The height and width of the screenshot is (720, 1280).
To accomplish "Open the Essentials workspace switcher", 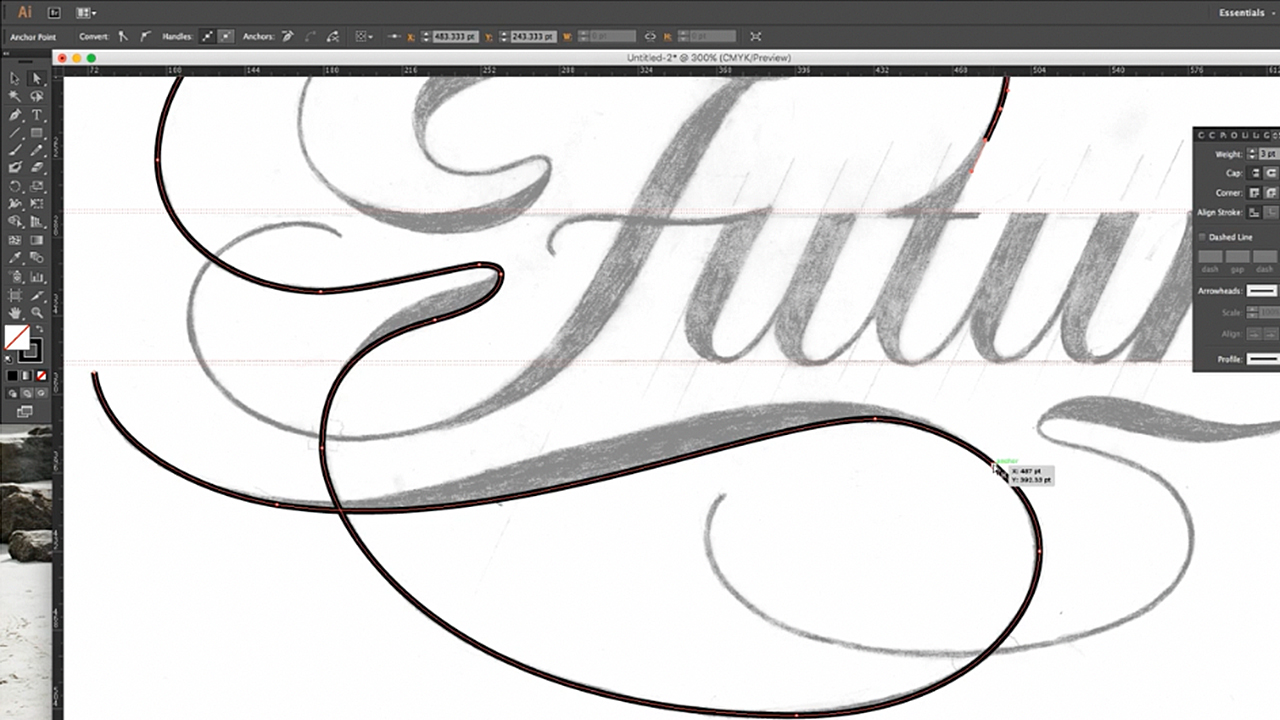I will [x=1243, y=12].
